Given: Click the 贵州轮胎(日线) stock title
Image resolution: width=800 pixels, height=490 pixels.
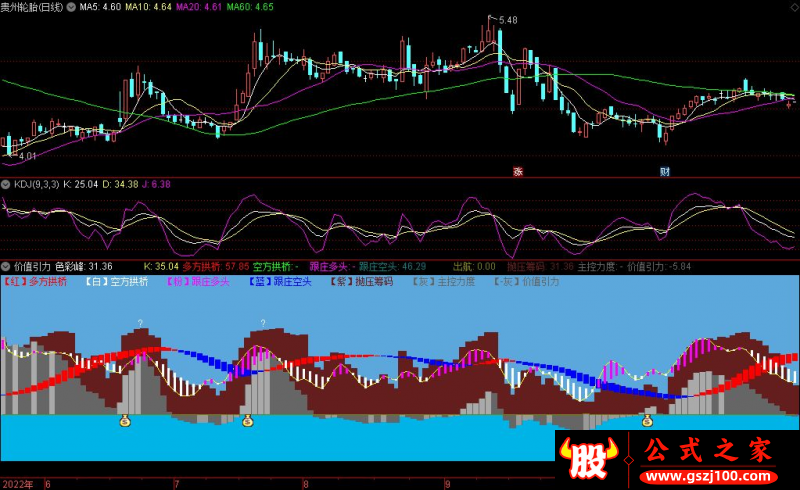Looking at the screenshot, I should coord(32,7).
